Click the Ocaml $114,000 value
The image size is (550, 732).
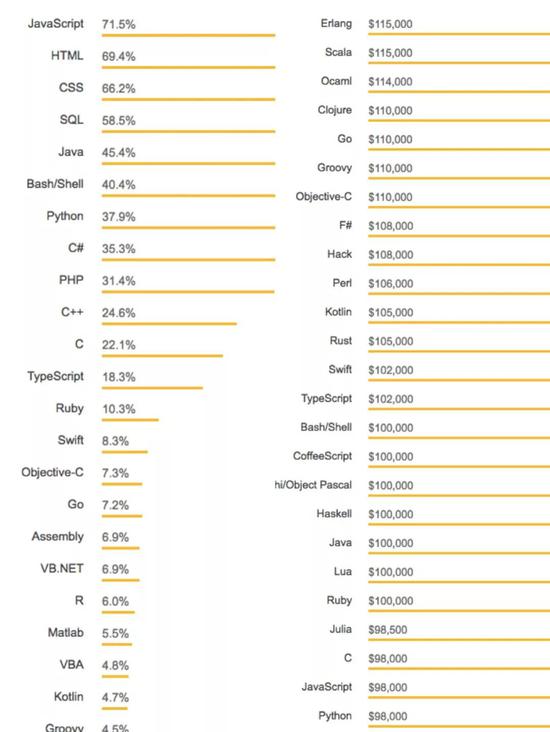(x=390, y=82)
